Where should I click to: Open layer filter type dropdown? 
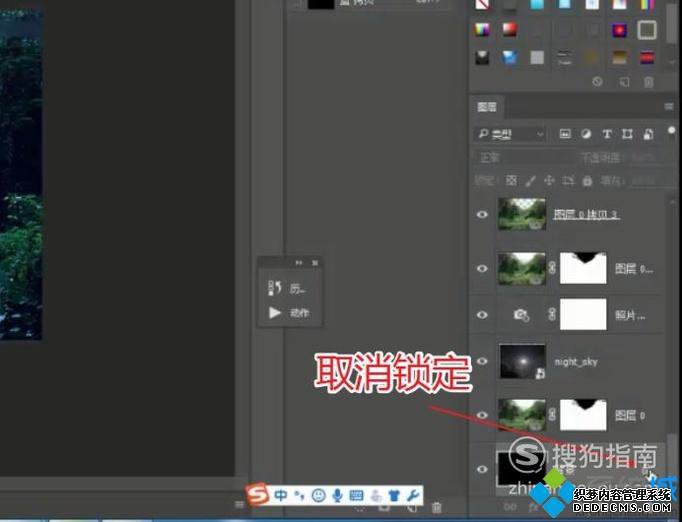[510, 134]
